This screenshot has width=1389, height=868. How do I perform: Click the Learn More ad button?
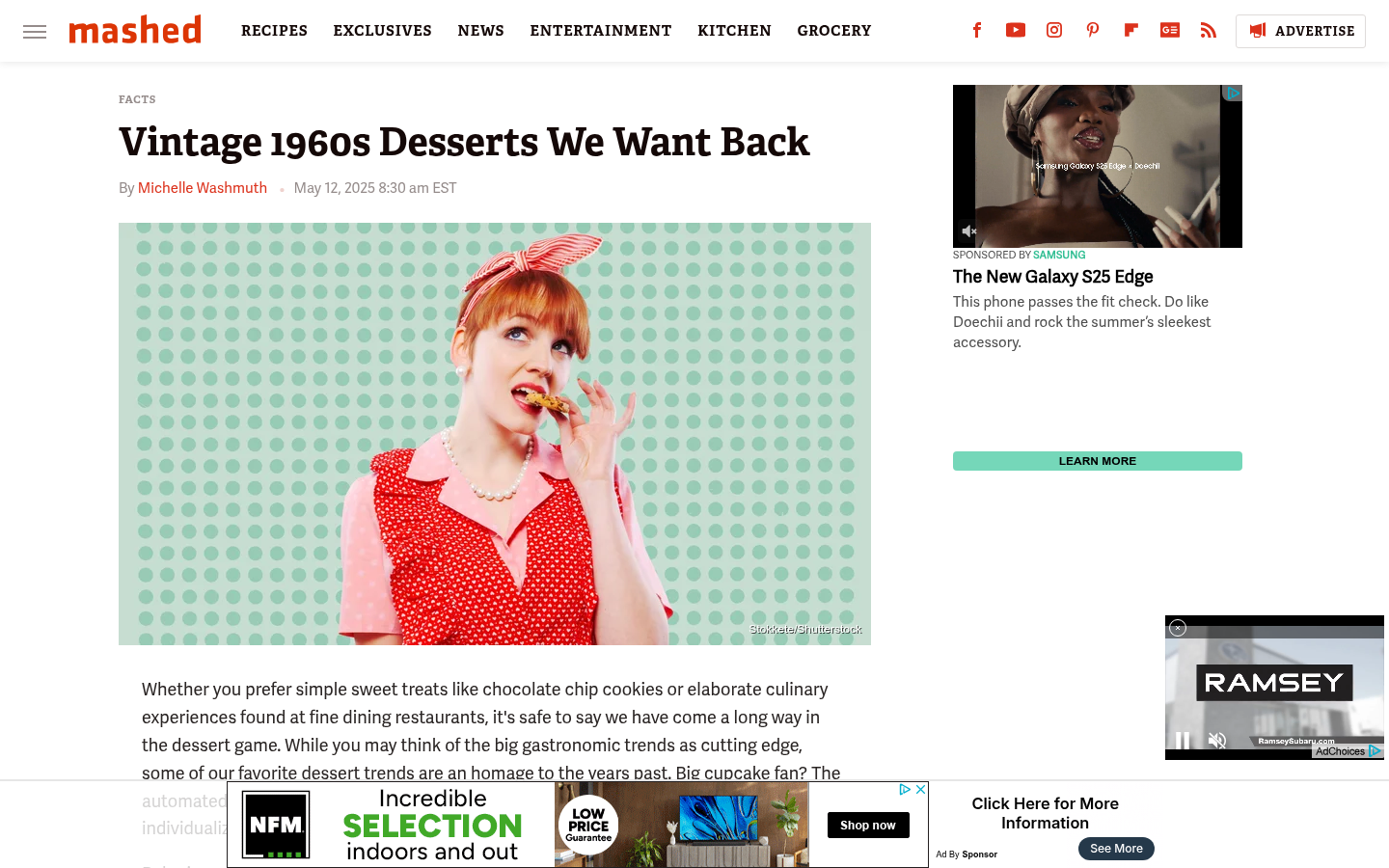click(1098, 461)
